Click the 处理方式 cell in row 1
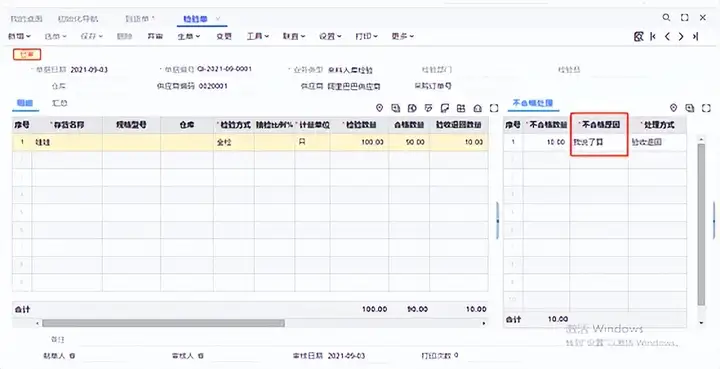The width and height of the screenshot is (720, 369). point(658,142)
